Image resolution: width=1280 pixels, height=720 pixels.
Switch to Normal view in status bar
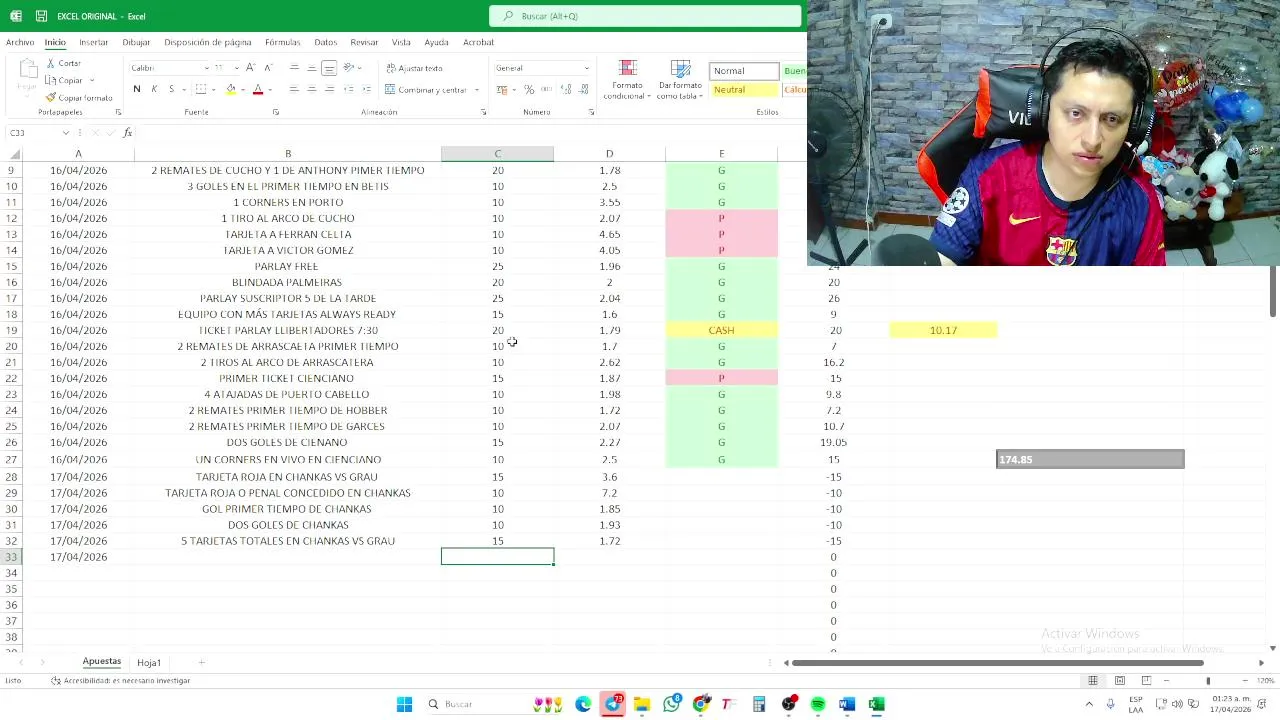[1093, 681]
